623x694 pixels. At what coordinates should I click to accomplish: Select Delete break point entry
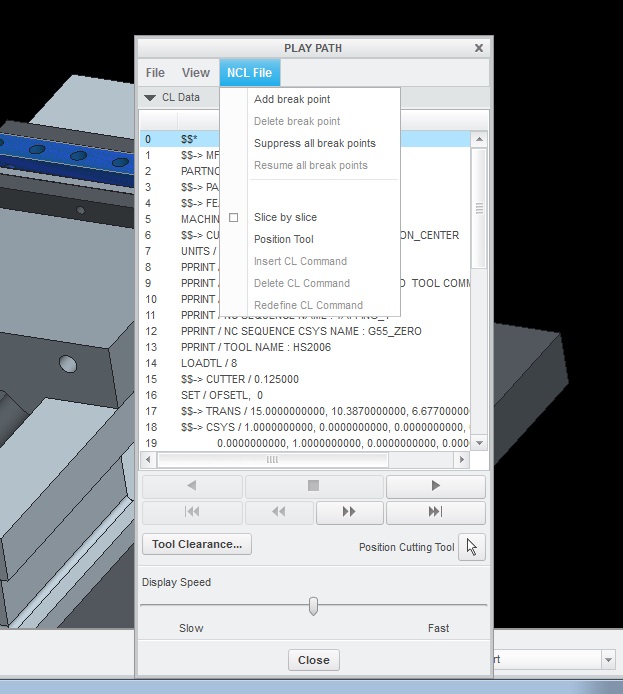tap(297, 121)
